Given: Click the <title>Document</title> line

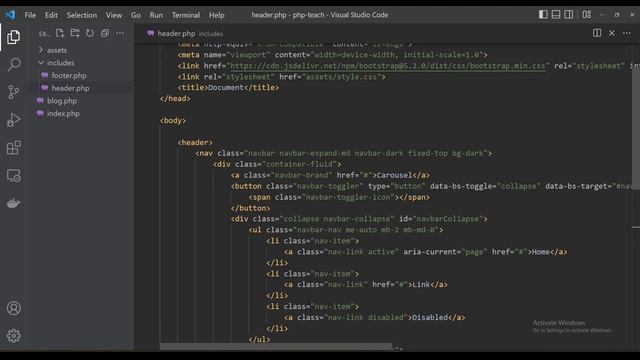Looking at the screenshot, I should click(228, 88).
